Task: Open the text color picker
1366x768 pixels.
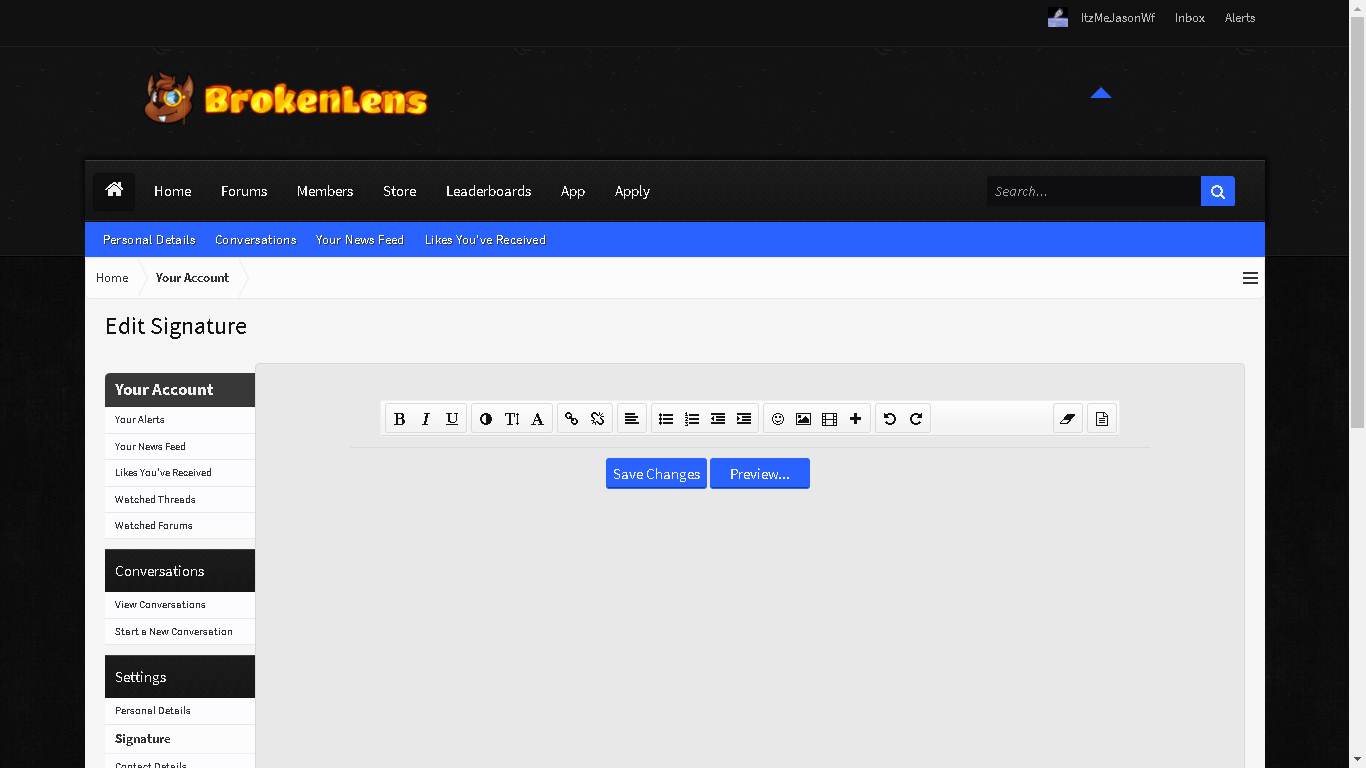Action: click(x=486, y=419)
